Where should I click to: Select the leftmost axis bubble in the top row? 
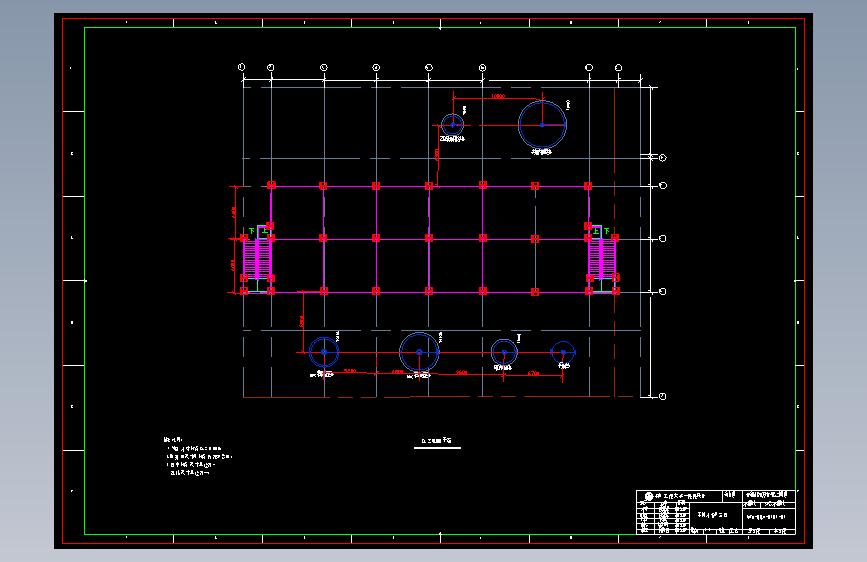coord(242,67)
